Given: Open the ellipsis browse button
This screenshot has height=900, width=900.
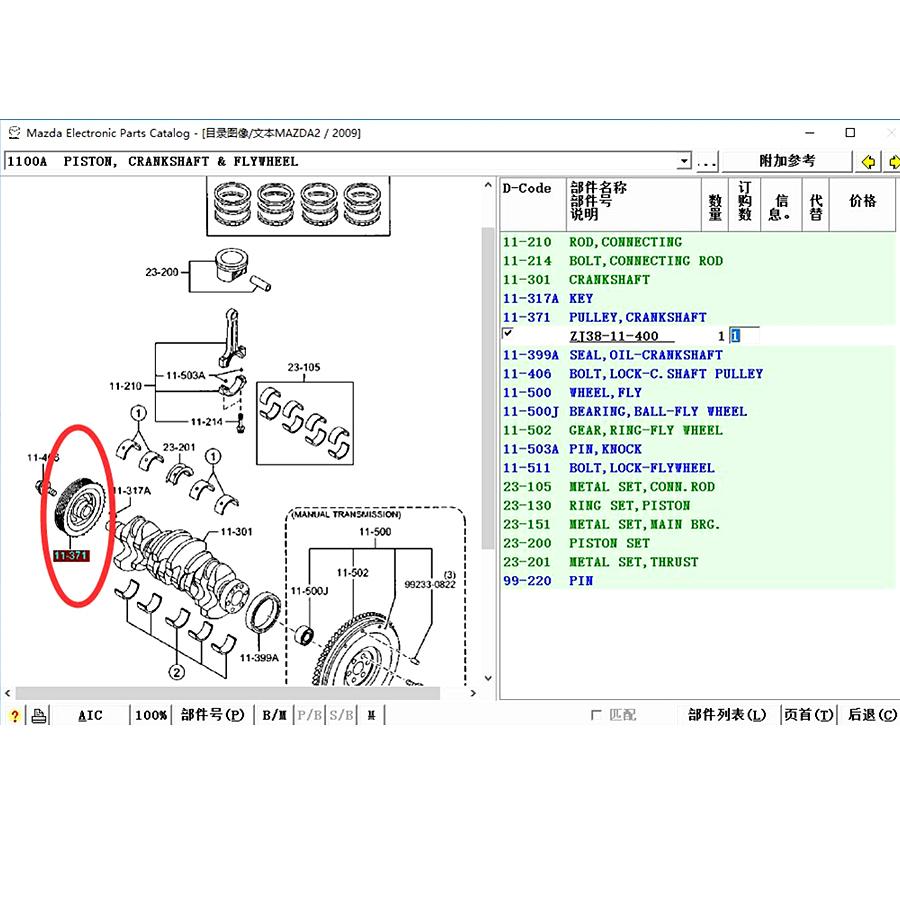Looking at the screenshot, I should tap(707, 161).
